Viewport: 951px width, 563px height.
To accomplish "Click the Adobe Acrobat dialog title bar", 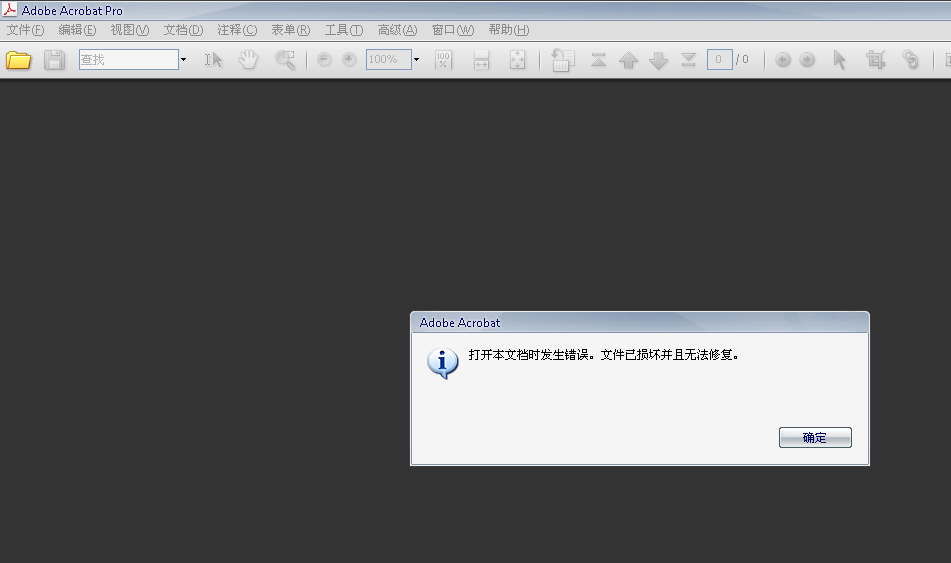I will 640,323.
